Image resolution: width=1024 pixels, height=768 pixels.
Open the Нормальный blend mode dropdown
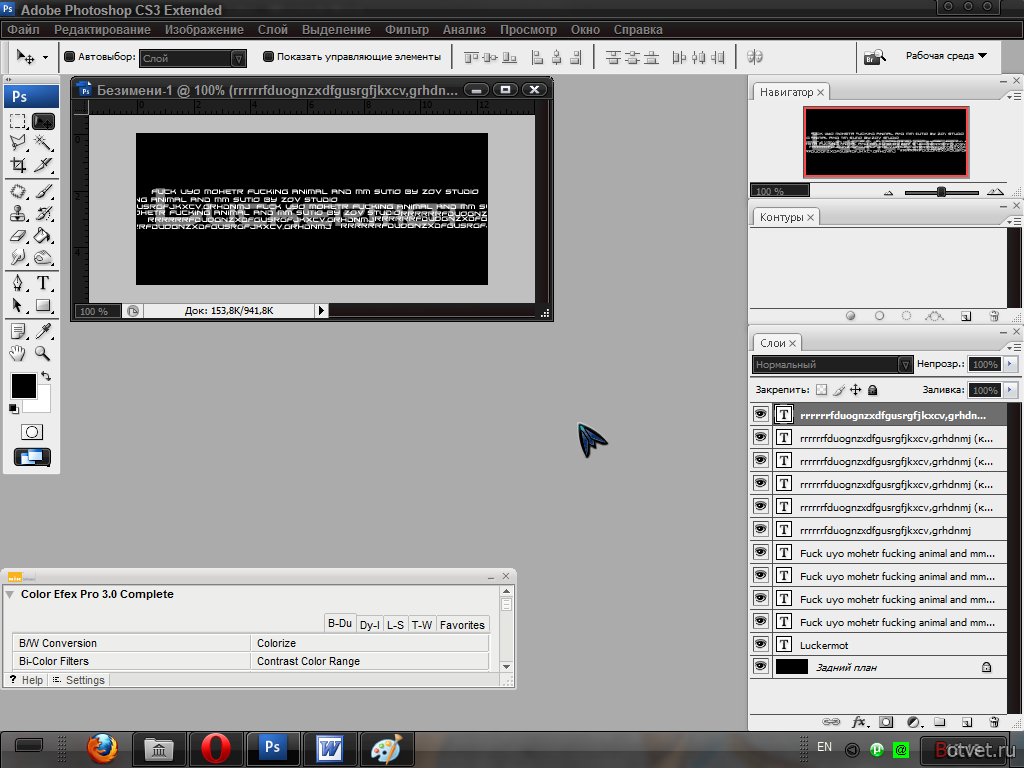click(x=832, y=364)
